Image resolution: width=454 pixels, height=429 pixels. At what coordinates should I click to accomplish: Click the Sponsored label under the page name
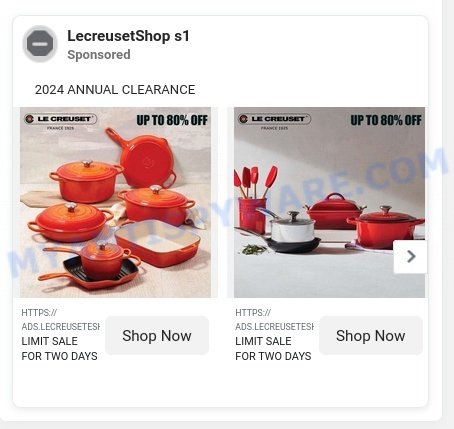99,55
